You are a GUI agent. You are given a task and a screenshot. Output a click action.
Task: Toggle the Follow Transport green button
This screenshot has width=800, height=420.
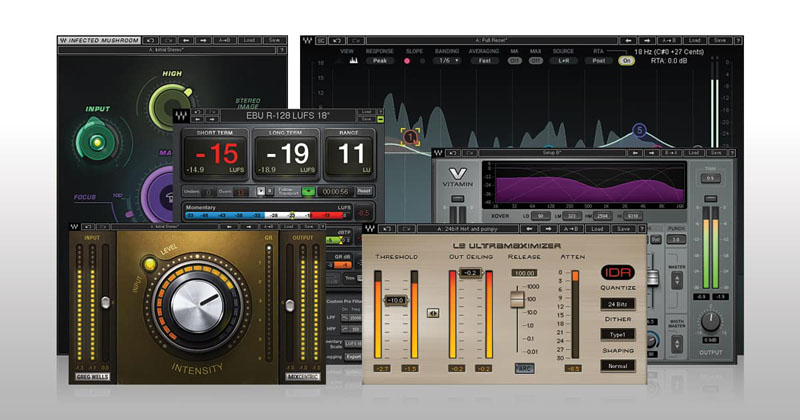tap(308, 191)
